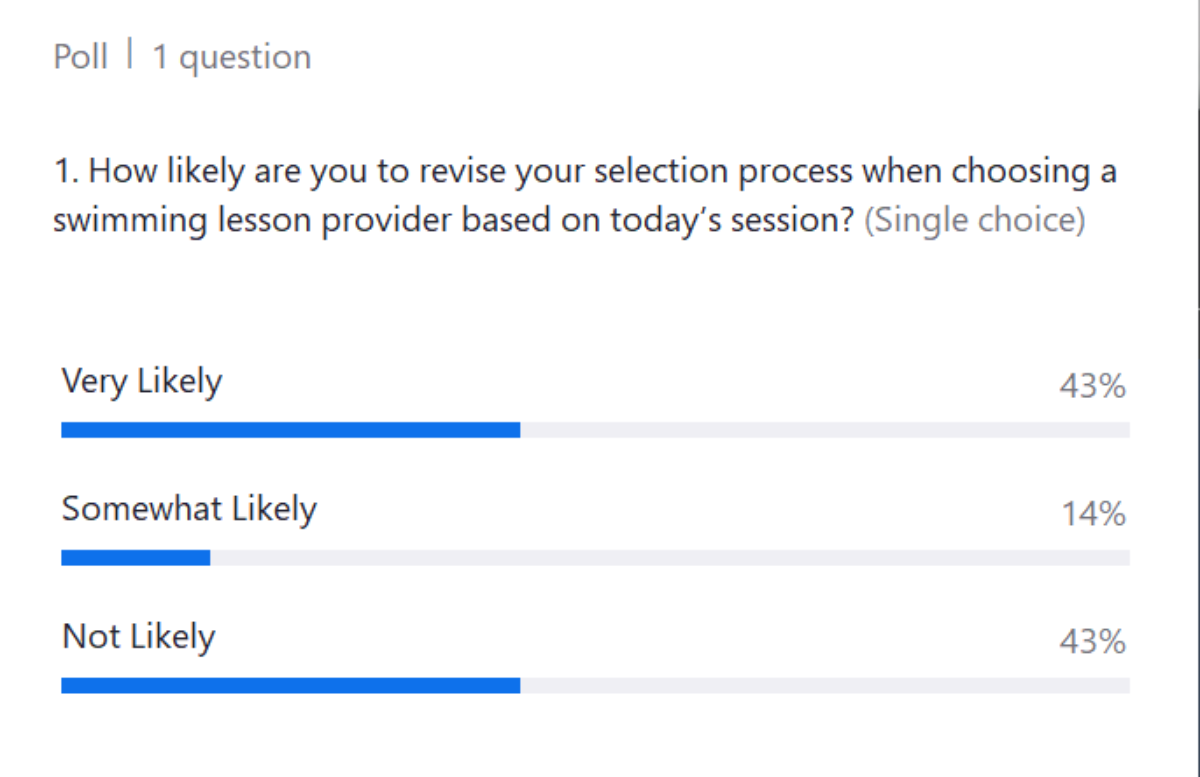Click the blue filled bar under Not Likely
The width and height of the screenshot is (1200, 777).
(x=291, y=685)
